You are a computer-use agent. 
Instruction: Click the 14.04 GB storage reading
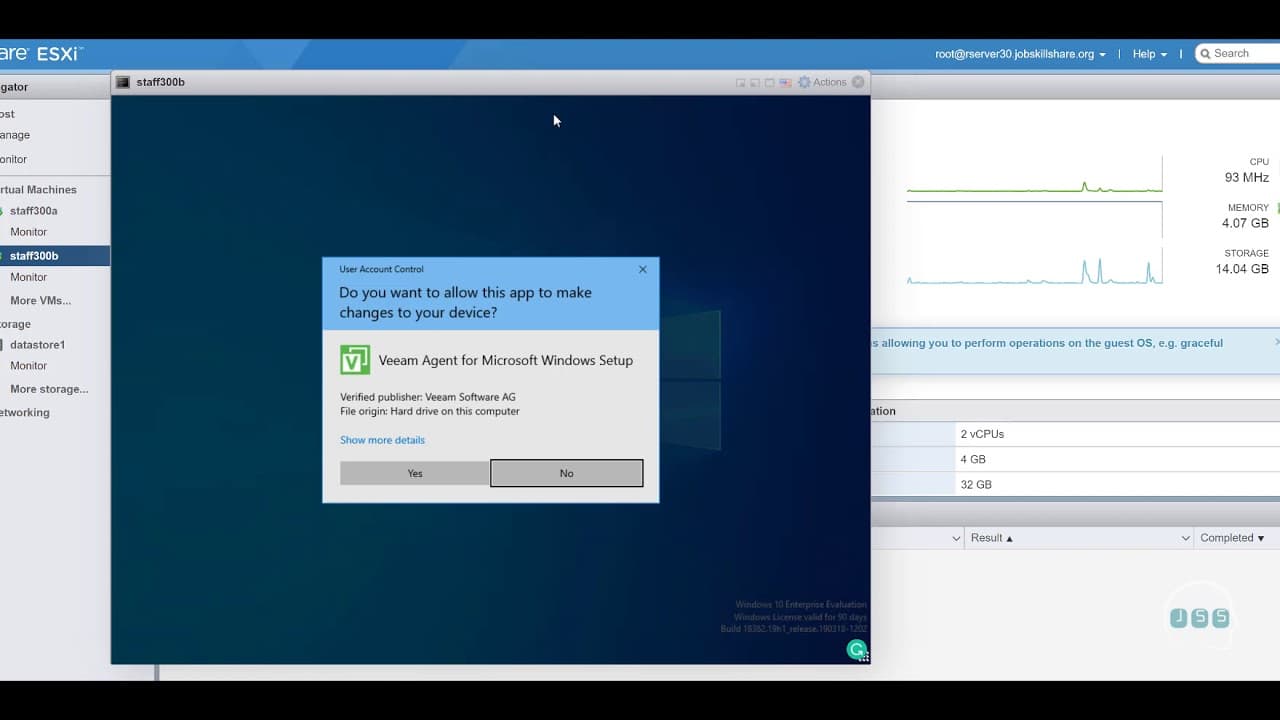(x=1242, y=269)
